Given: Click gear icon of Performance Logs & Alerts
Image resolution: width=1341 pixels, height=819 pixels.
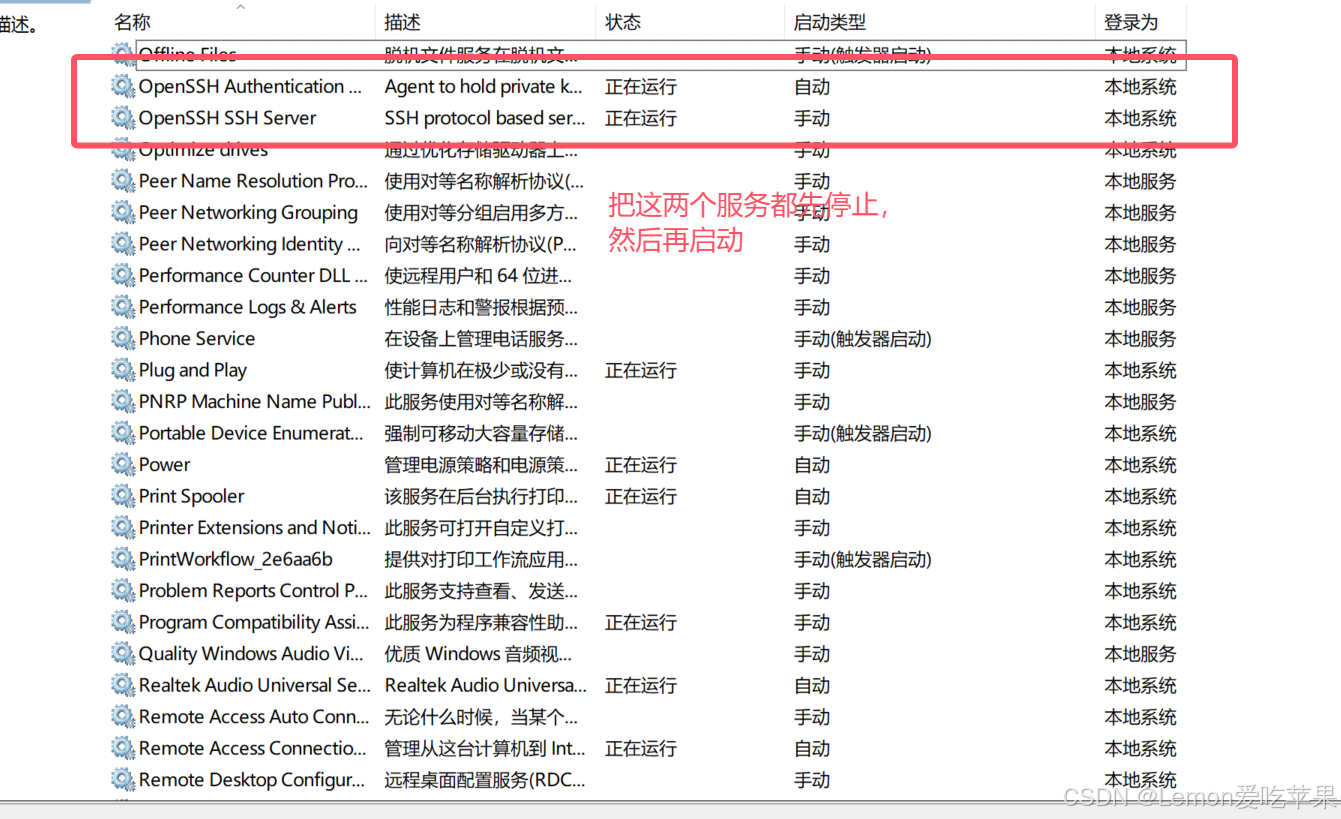Looking at the screenshot, I should [123, 307].
